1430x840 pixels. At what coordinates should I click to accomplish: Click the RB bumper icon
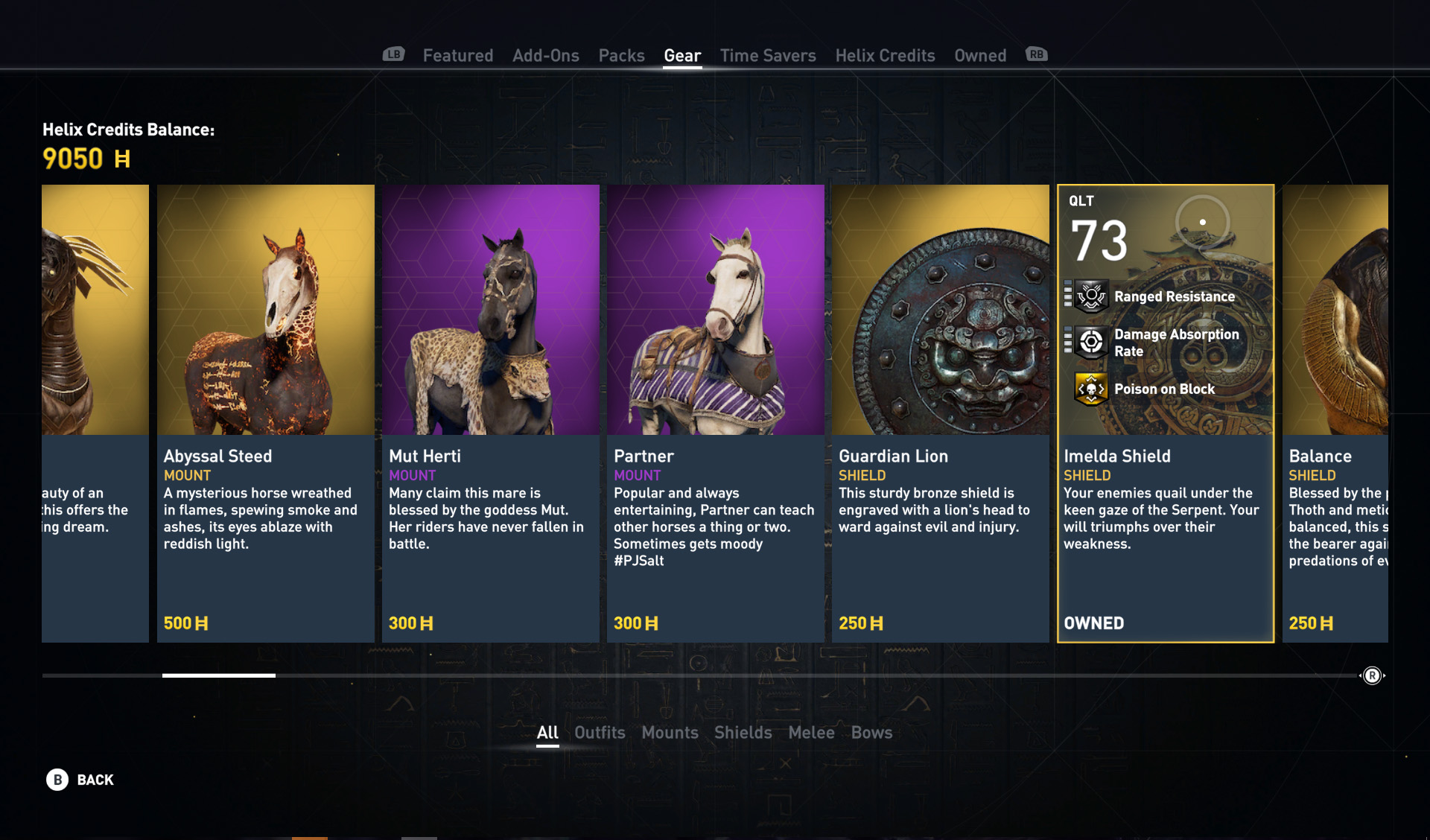point(1037,54)
